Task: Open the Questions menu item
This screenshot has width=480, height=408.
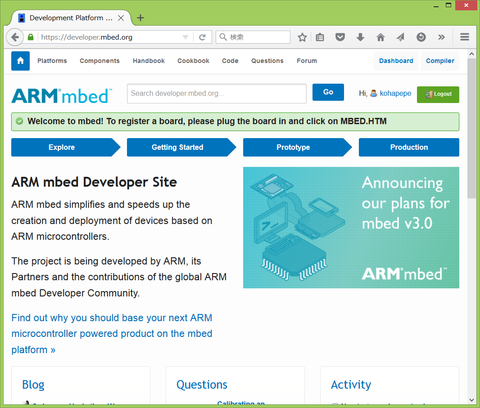Action: coord(267,61)
